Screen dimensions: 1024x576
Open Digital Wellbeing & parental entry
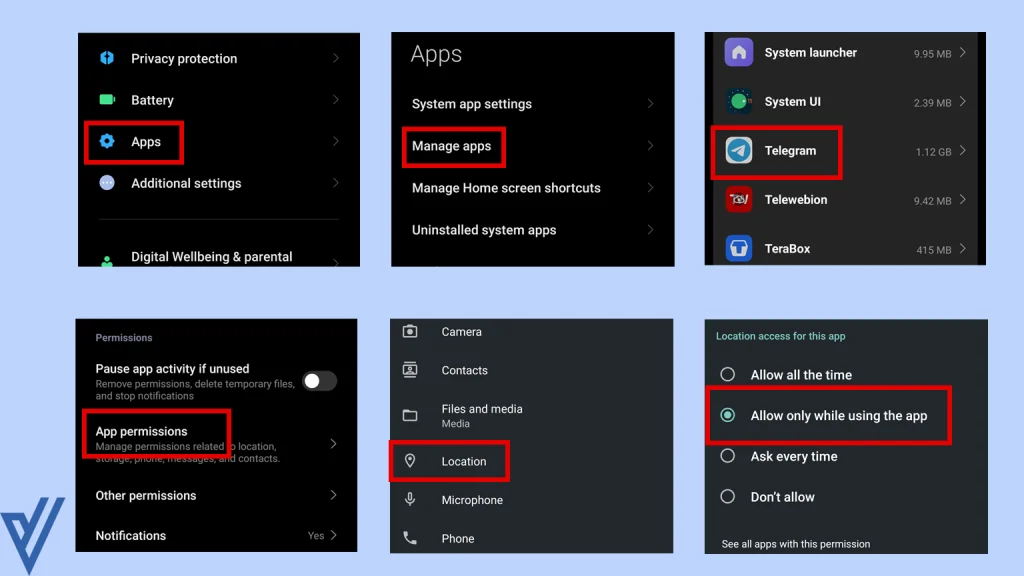219,257
